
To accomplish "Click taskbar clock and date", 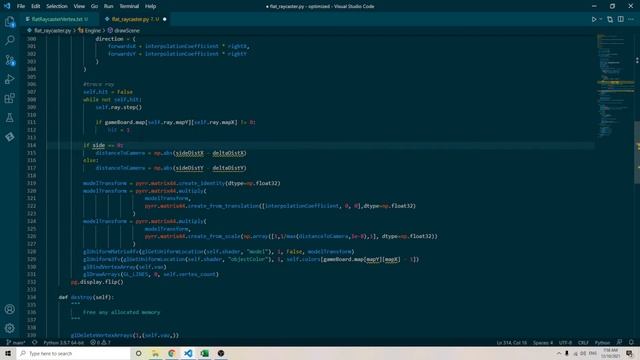I will point(610,353).
